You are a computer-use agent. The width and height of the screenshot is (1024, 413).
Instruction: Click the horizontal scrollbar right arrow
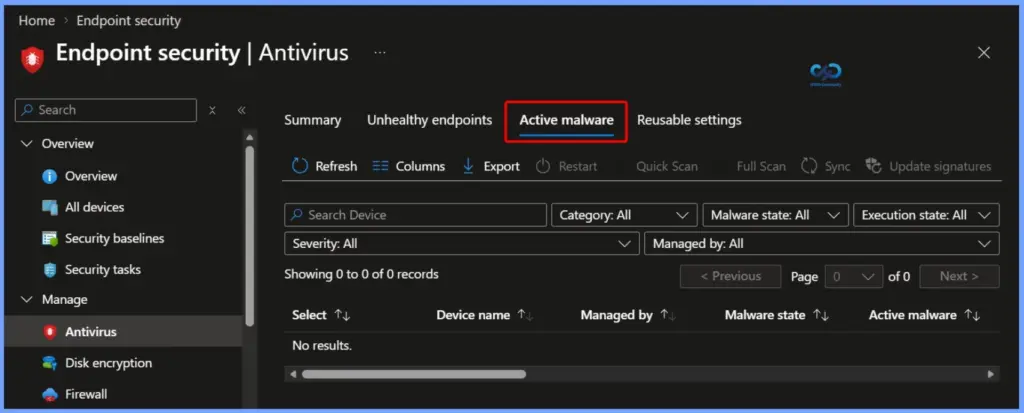(x=990, y=374)
